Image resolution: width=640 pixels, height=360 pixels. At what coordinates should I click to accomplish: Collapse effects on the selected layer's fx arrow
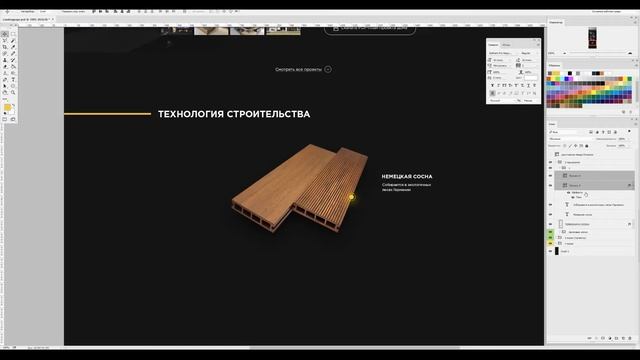click(633, 185)
